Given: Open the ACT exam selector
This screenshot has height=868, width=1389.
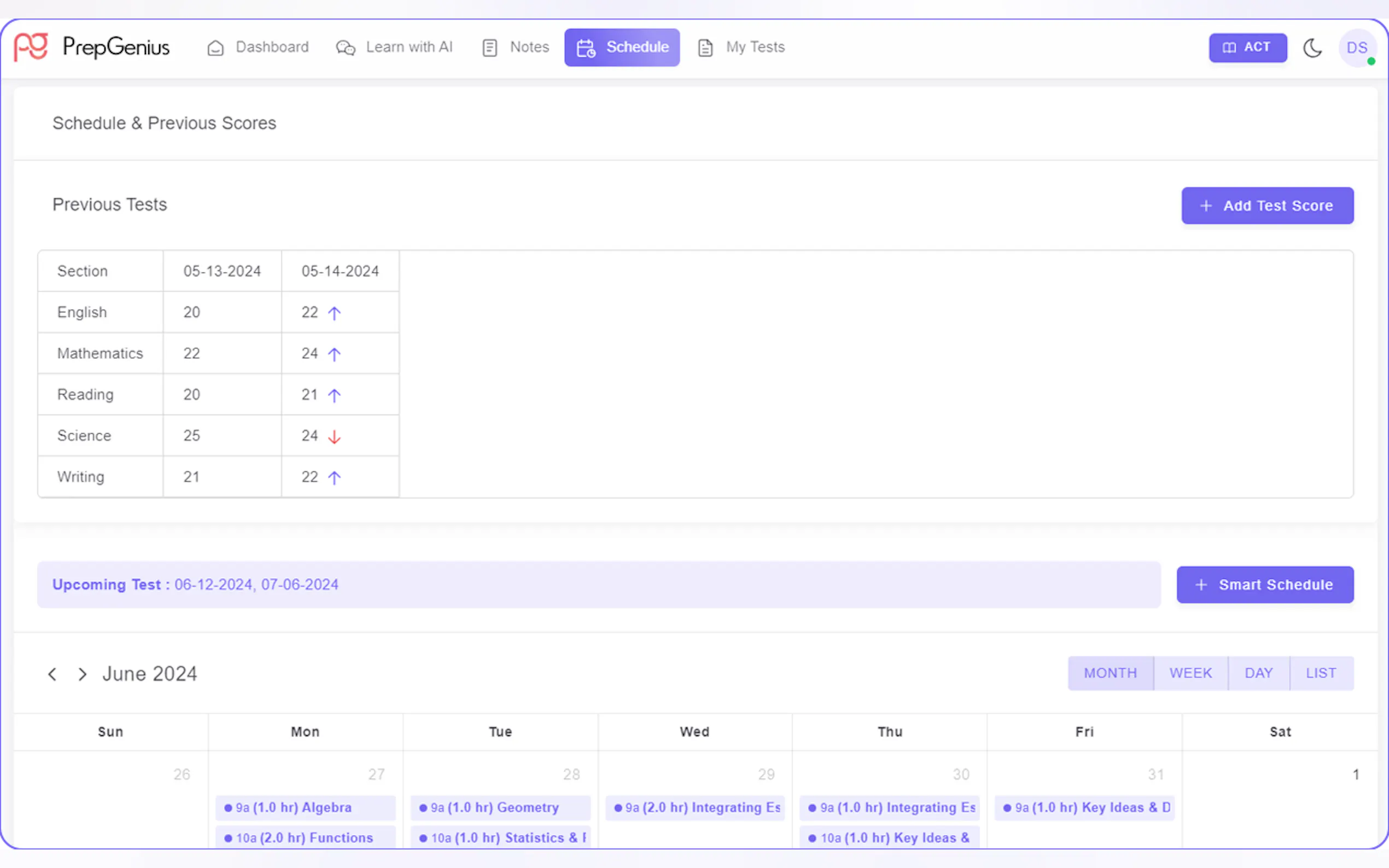Looking at the screenshot, I should [x=1247, y=48].
